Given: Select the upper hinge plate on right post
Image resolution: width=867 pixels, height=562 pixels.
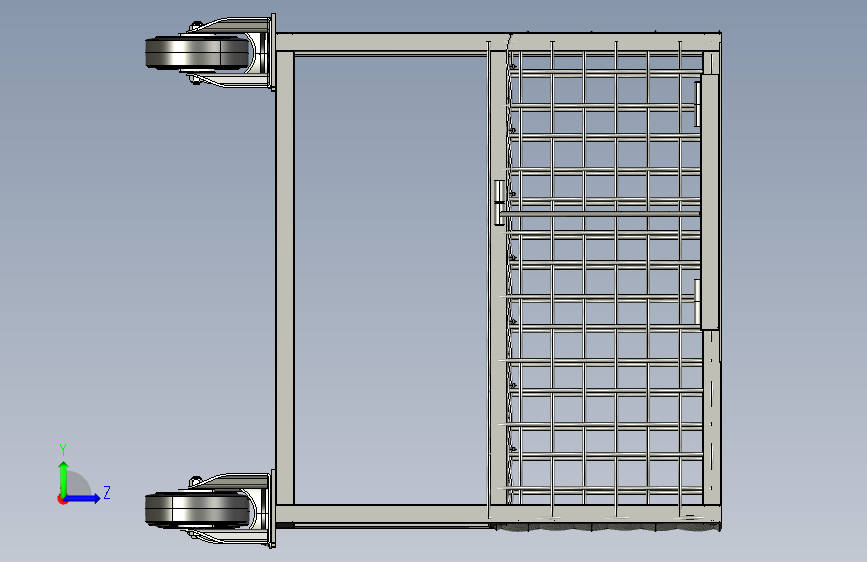Looking at the screenshot, I should [x=698, y=105].
